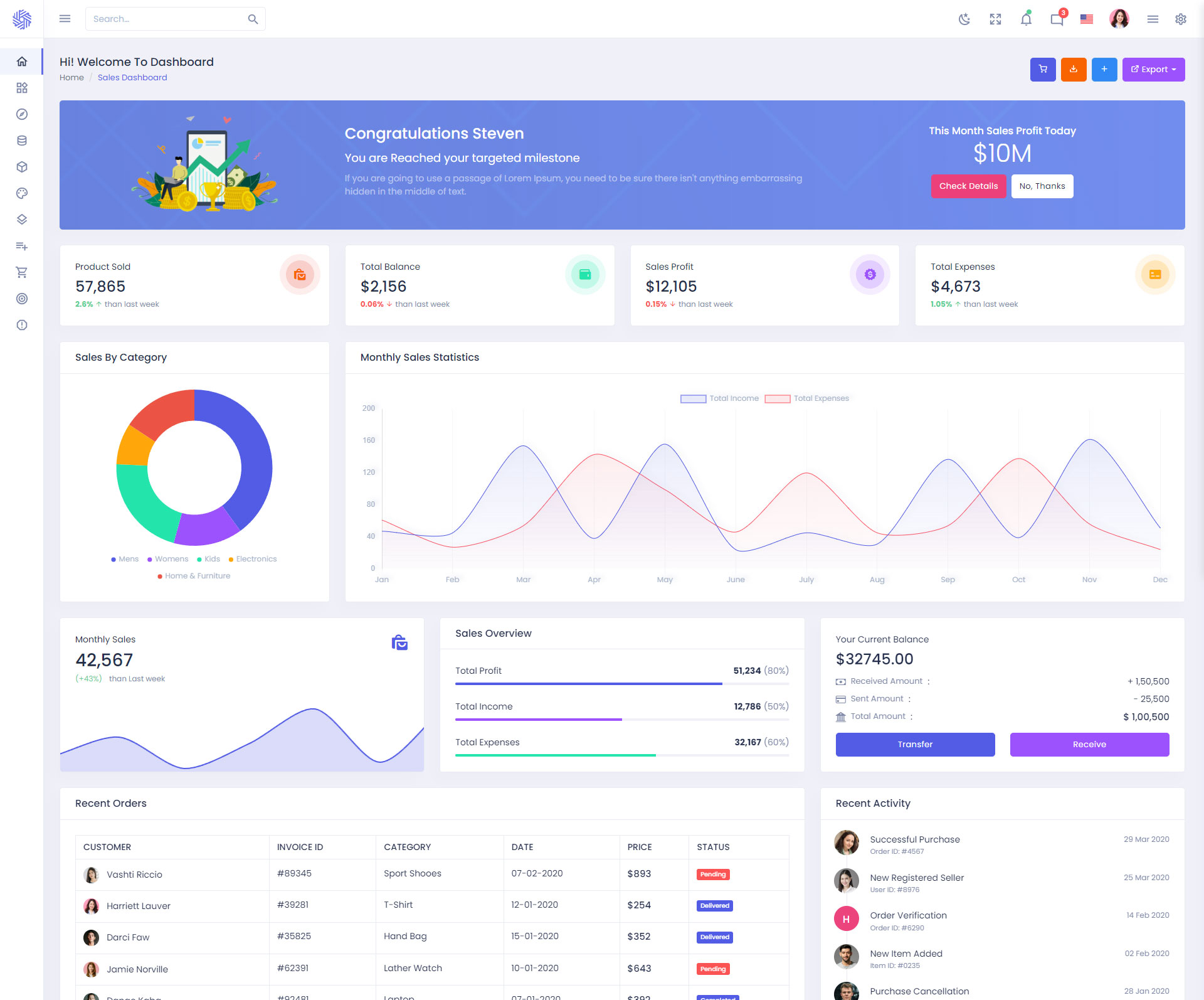The image size is (1204, 1000).
Task: Open language selector US flag
Action: tap(1087, 19)
